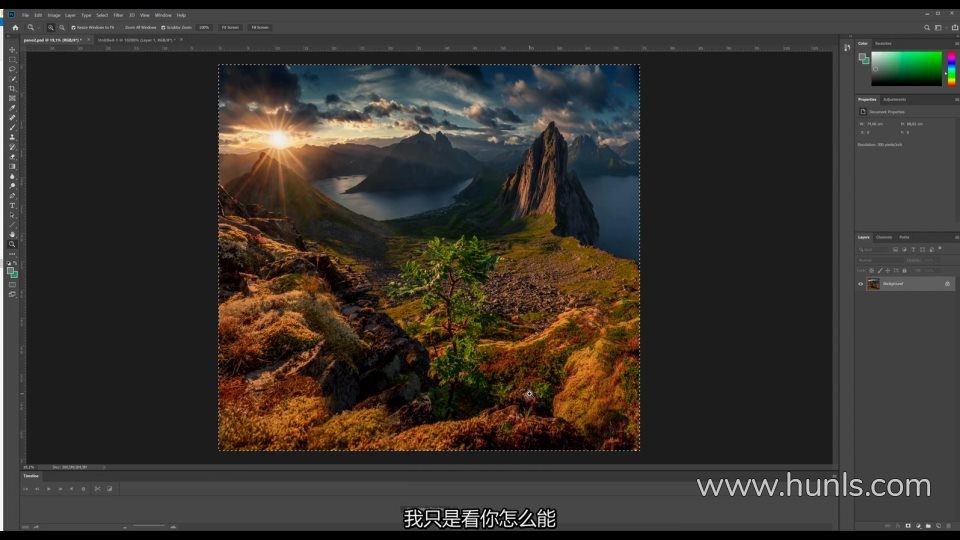
Task: Toggle Quick Mask mode icon
Action: (x=12, y=285)
